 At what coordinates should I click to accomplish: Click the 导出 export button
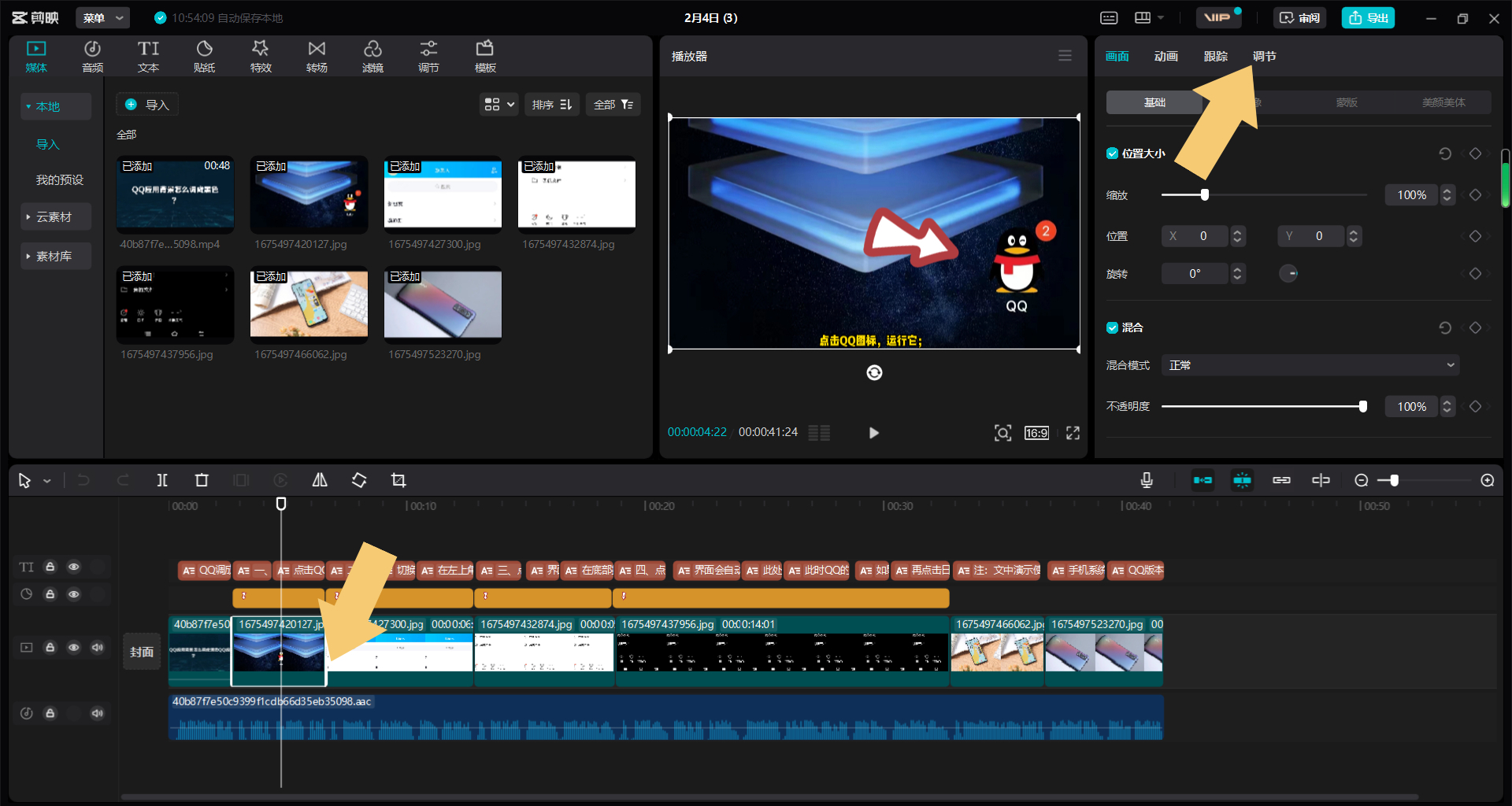[1368, 17]
